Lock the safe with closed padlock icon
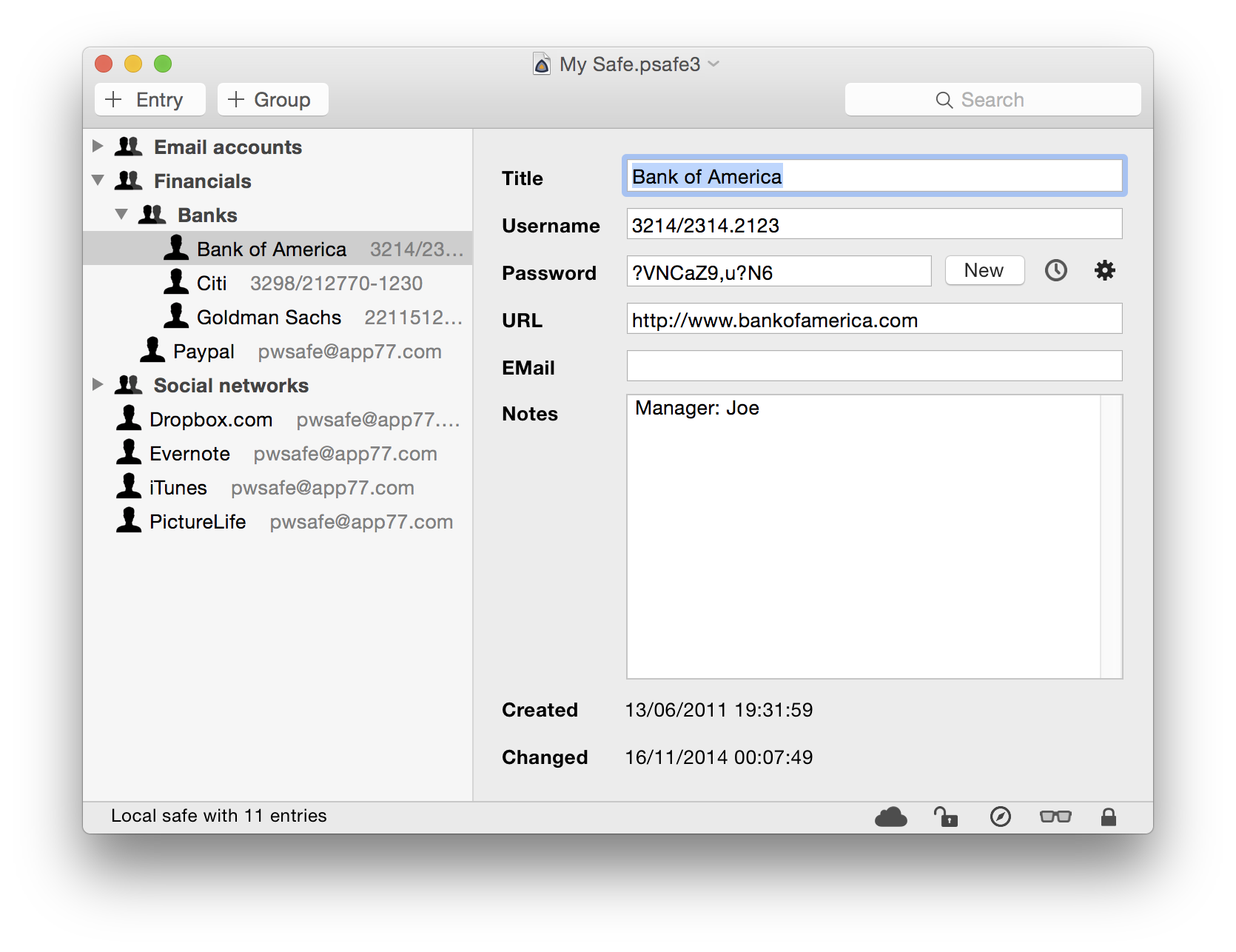1236x952 pixels. [1108, 817]
